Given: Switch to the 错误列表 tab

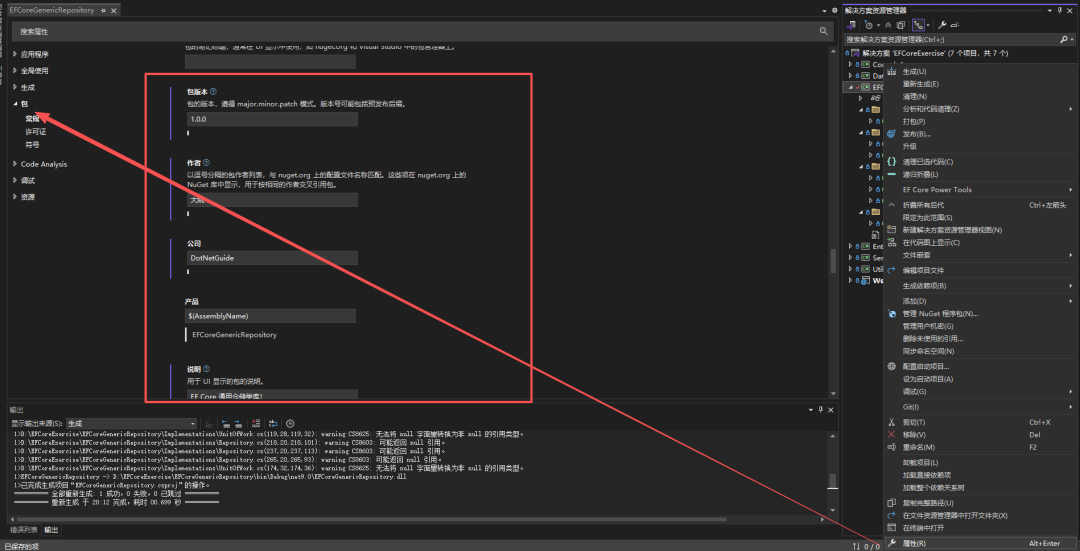Looking at the screenshot, I should 23,530.
